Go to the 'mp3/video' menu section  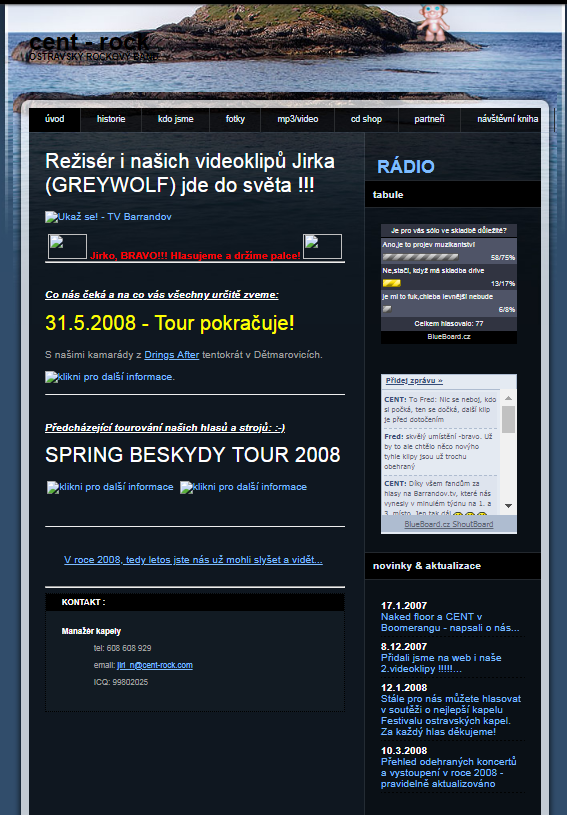[298, 119]
